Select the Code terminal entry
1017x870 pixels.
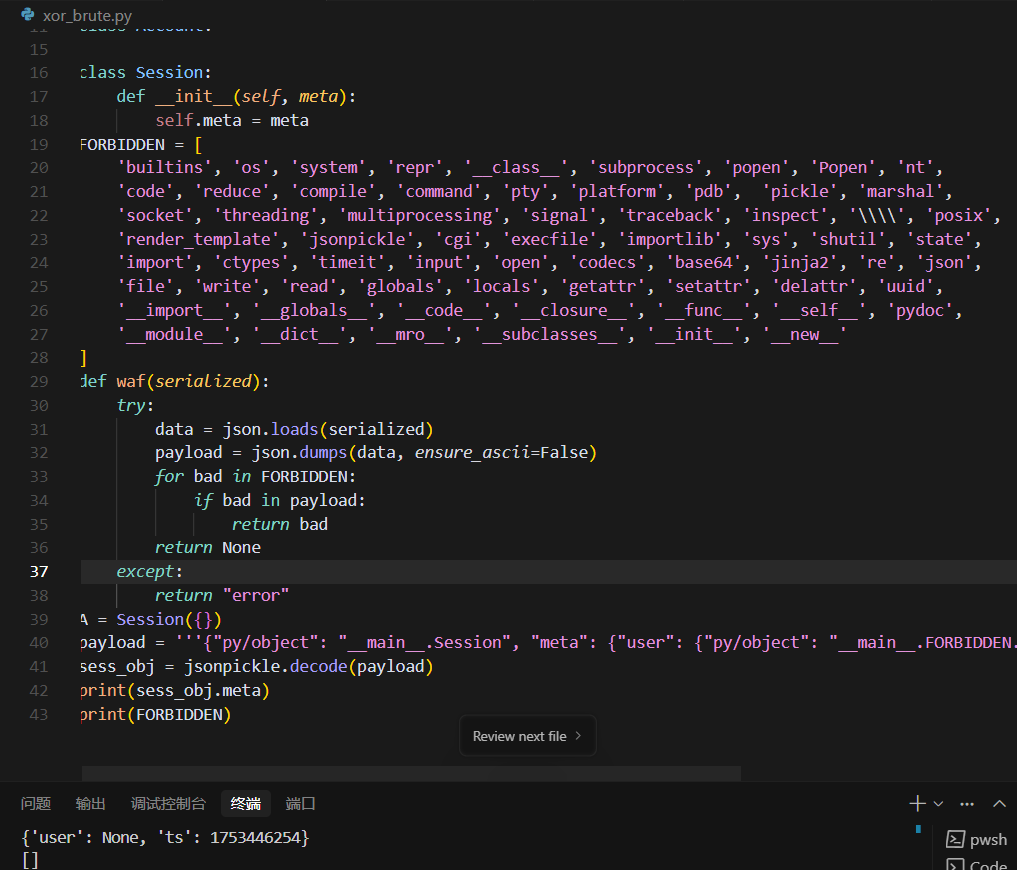pos(977,864)
